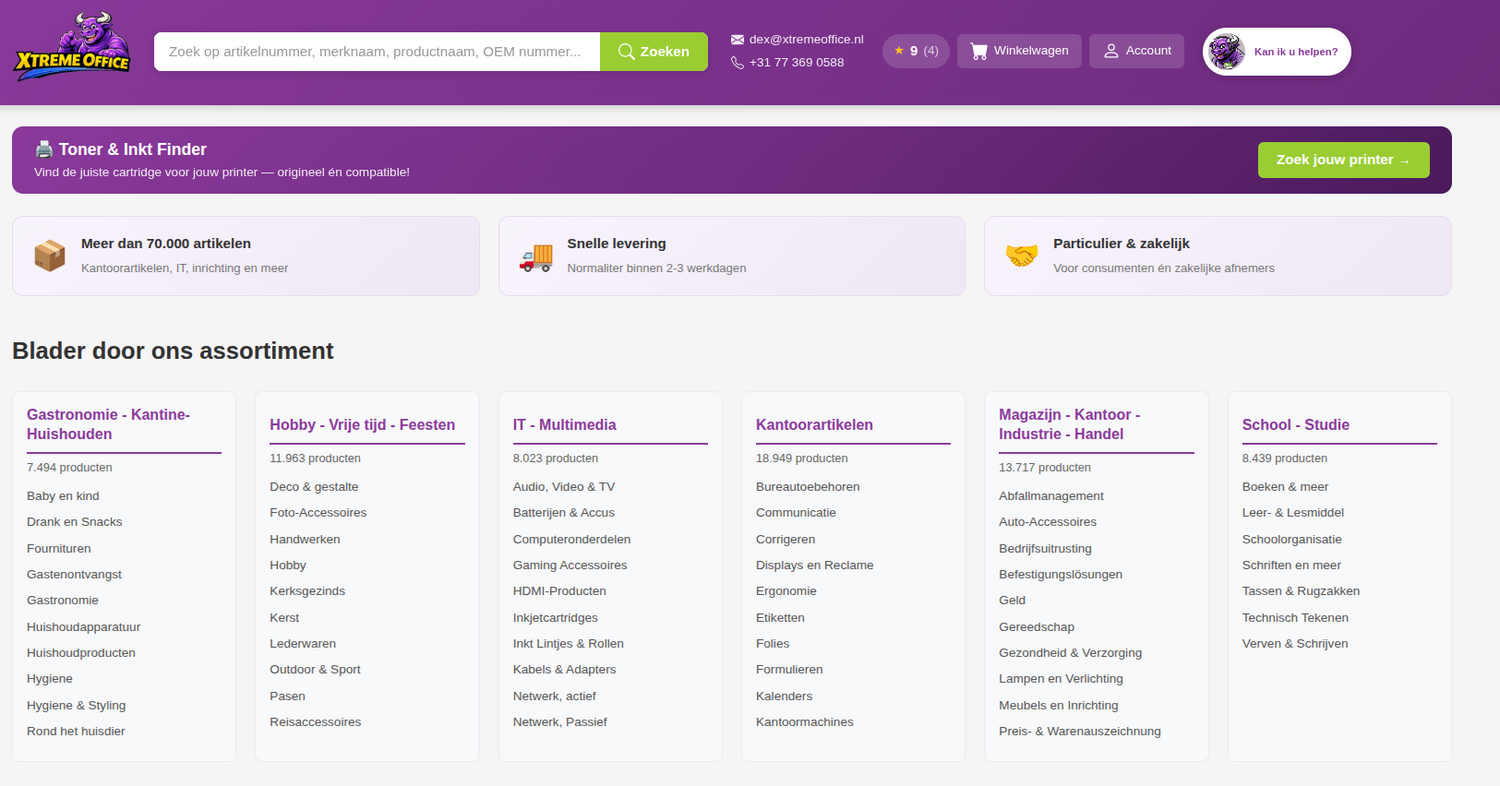Open the IT - Multimedia category heading
The height and width of the screenshot is (786, 1500).
coord(564,425)
